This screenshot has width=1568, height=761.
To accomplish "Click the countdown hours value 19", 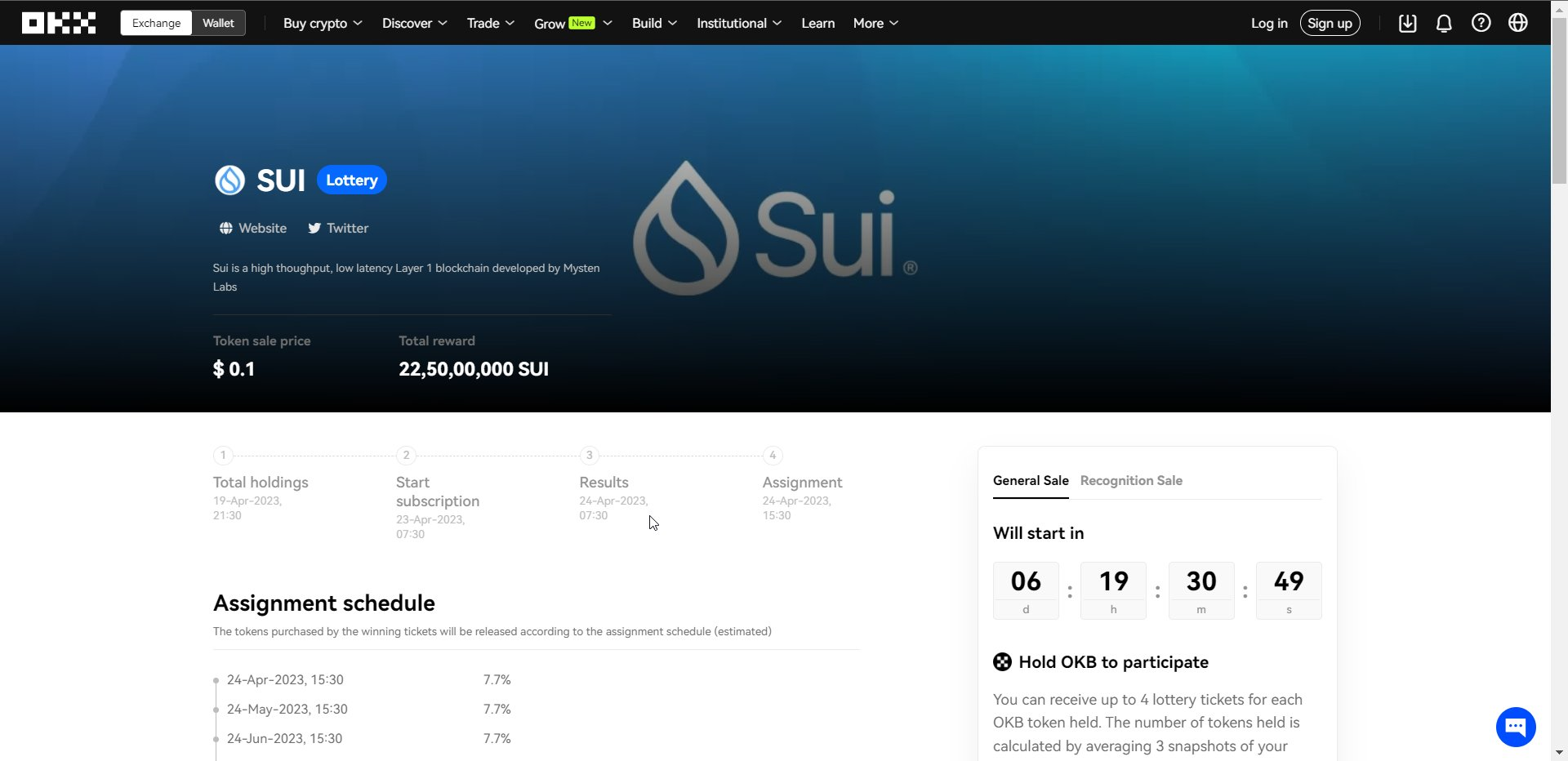I will pyautogui.click(x=1113, y=581).
